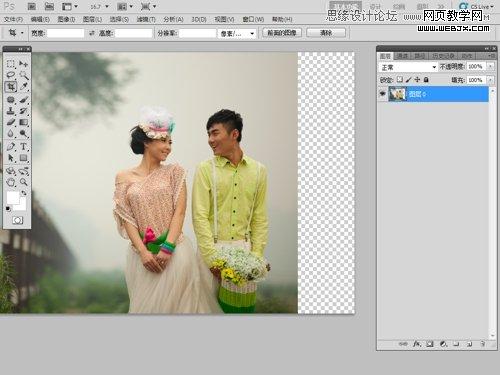This screenshot has height=375, width=500.
Task: Open the 滤镜(T) menu
Action: 146,19
